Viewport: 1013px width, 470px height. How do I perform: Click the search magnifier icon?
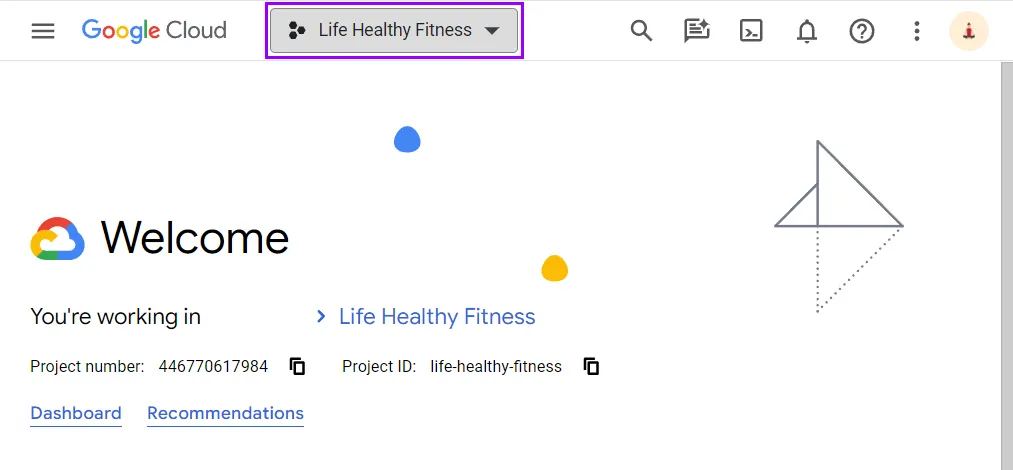point(641,31)
